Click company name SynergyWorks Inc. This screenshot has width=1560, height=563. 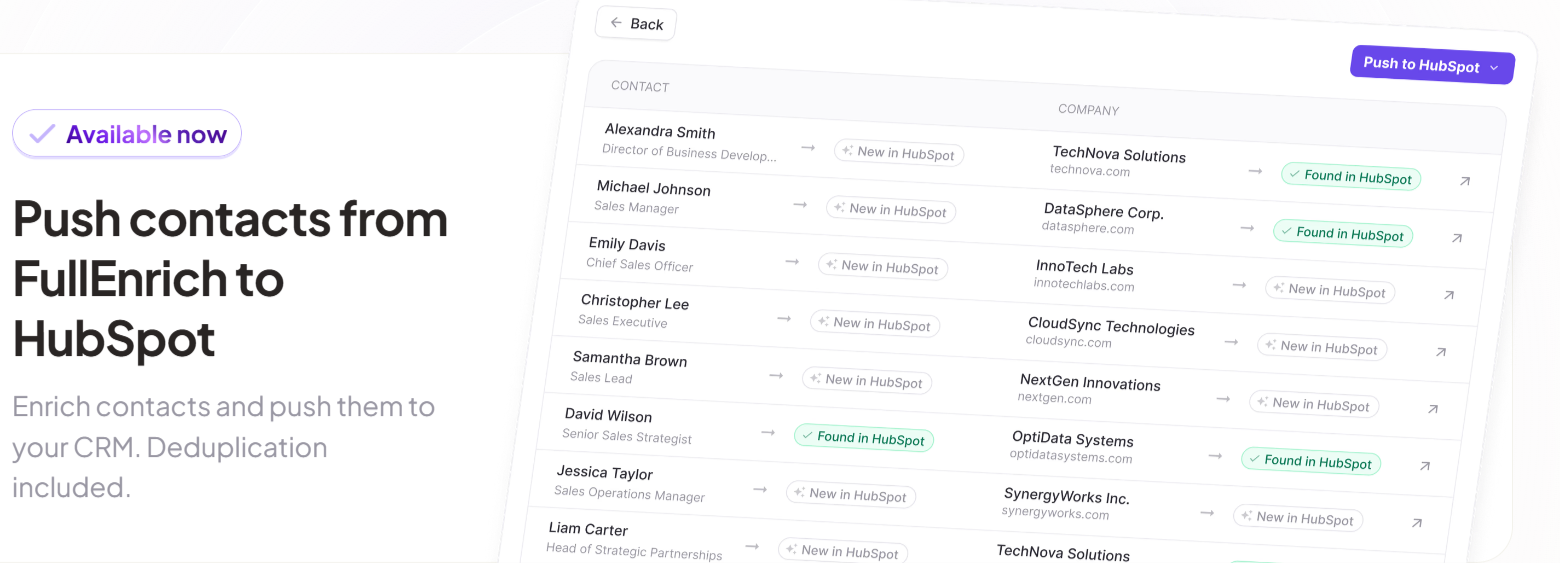coord(1067,497)
